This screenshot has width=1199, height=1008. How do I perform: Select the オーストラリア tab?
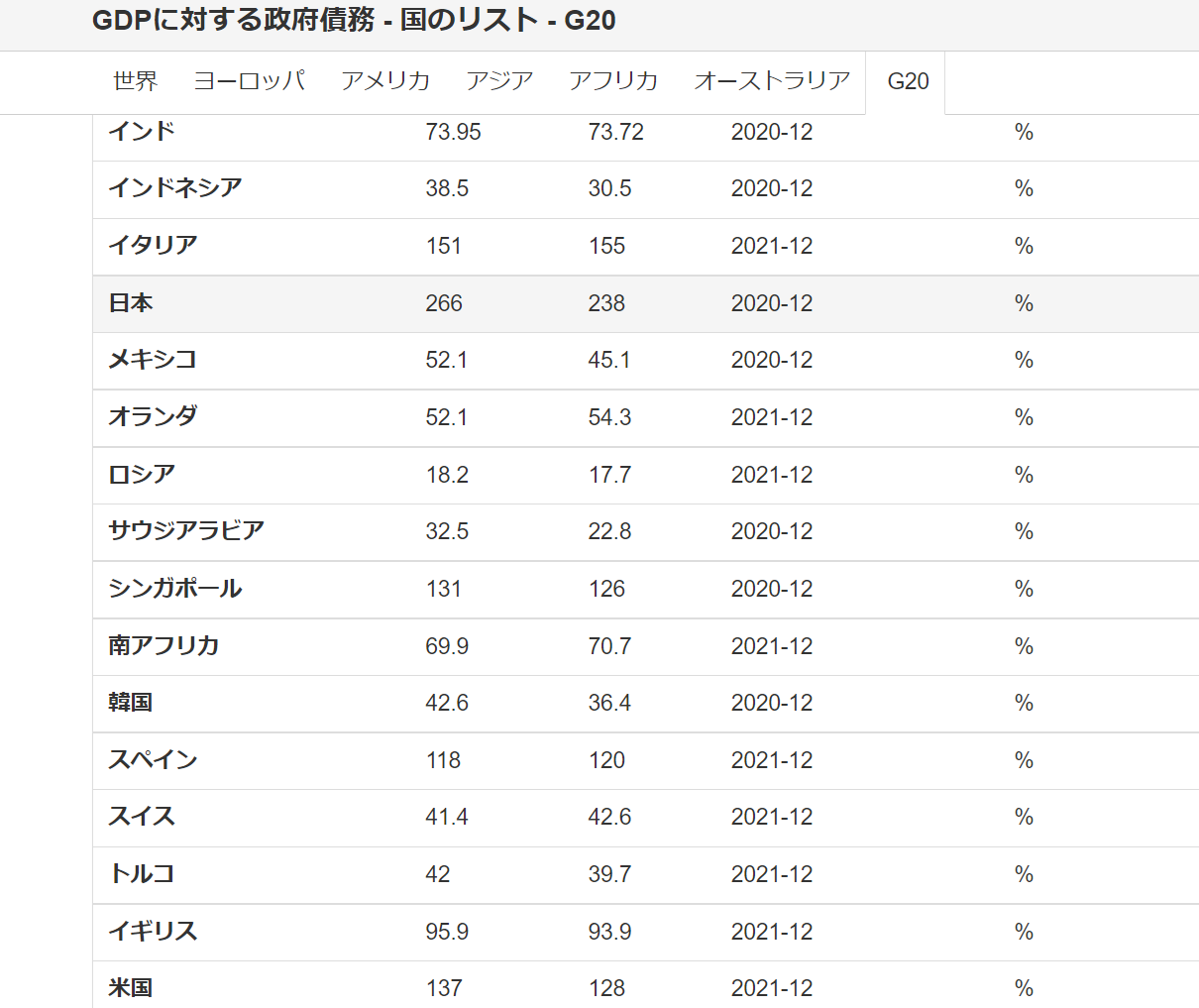772,81
